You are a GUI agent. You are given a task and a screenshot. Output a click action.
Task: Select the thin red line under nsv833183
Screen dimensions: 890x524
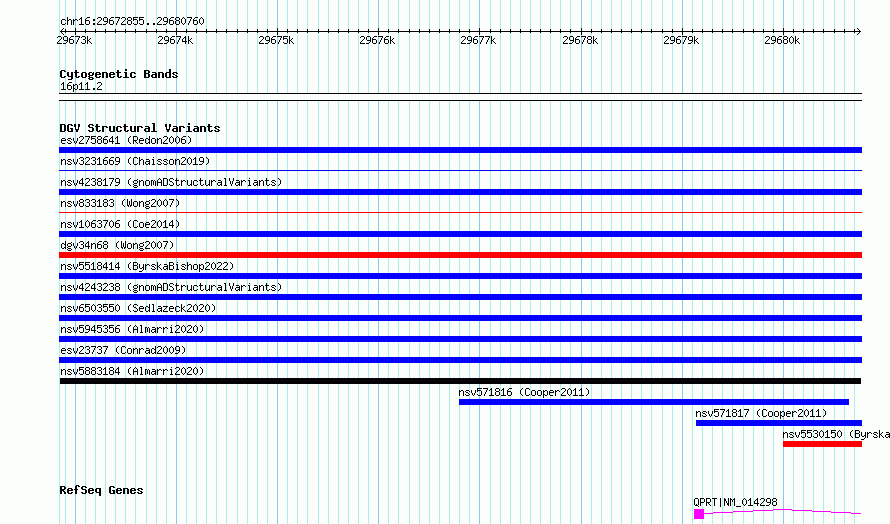click(x=460, y=212)
